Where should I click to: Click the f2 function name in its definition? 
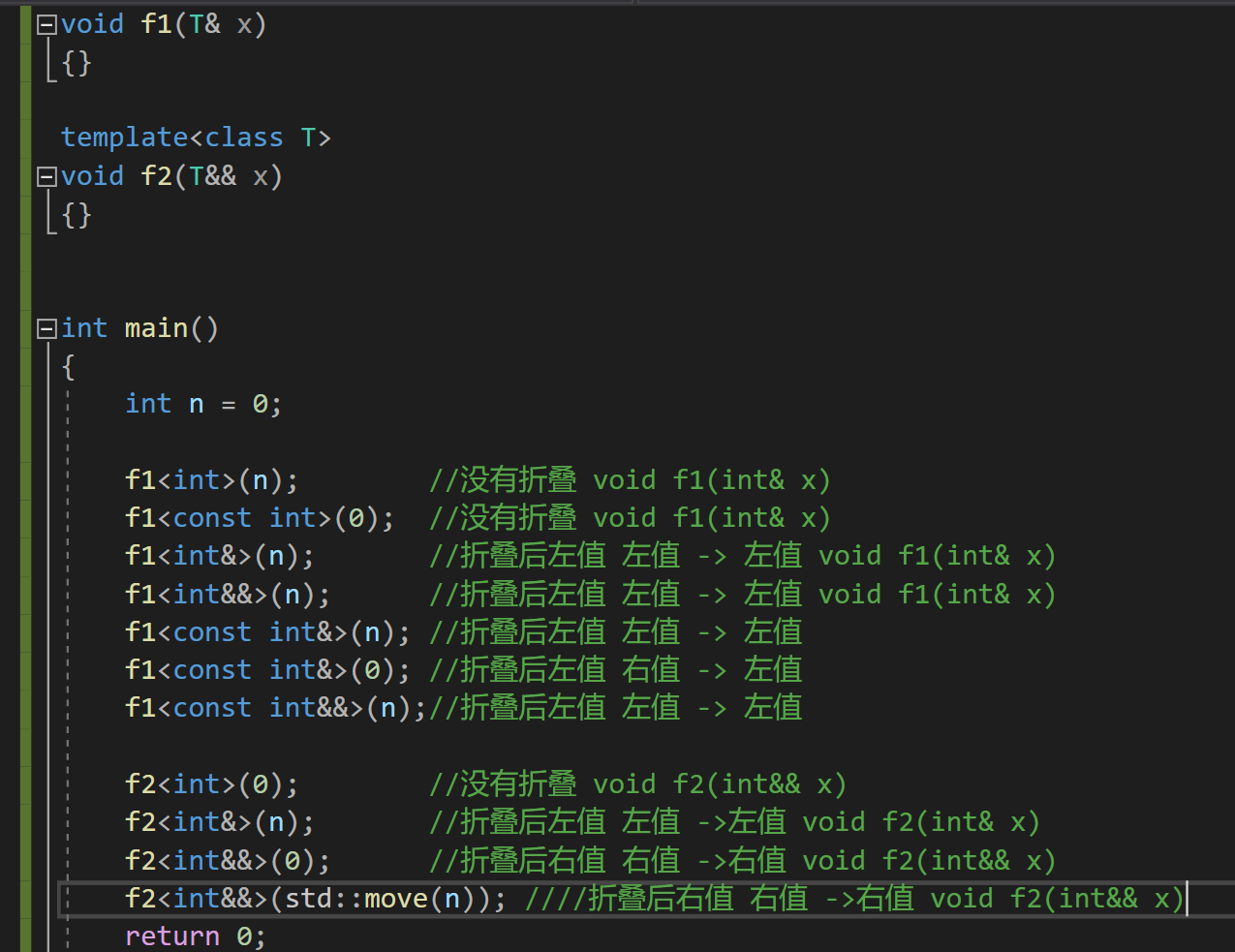tap(156, 176)
